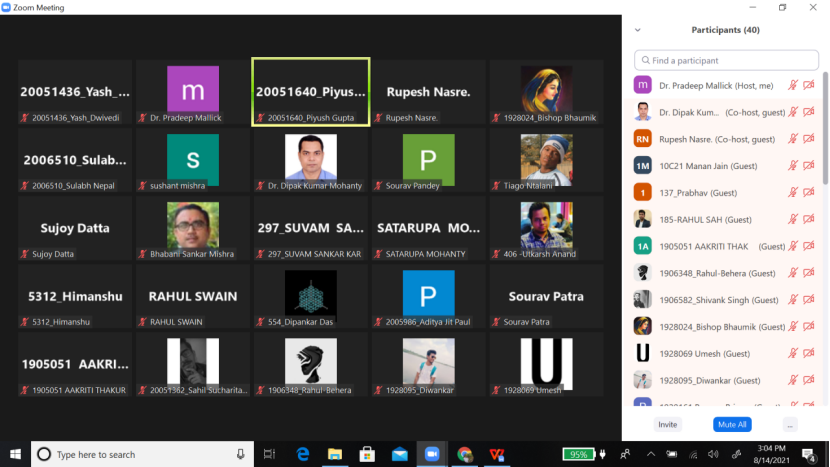The height and width of the screenshot is (467, 830).
Task: Click the participants list scrollbar
Action: coord(824,130)
